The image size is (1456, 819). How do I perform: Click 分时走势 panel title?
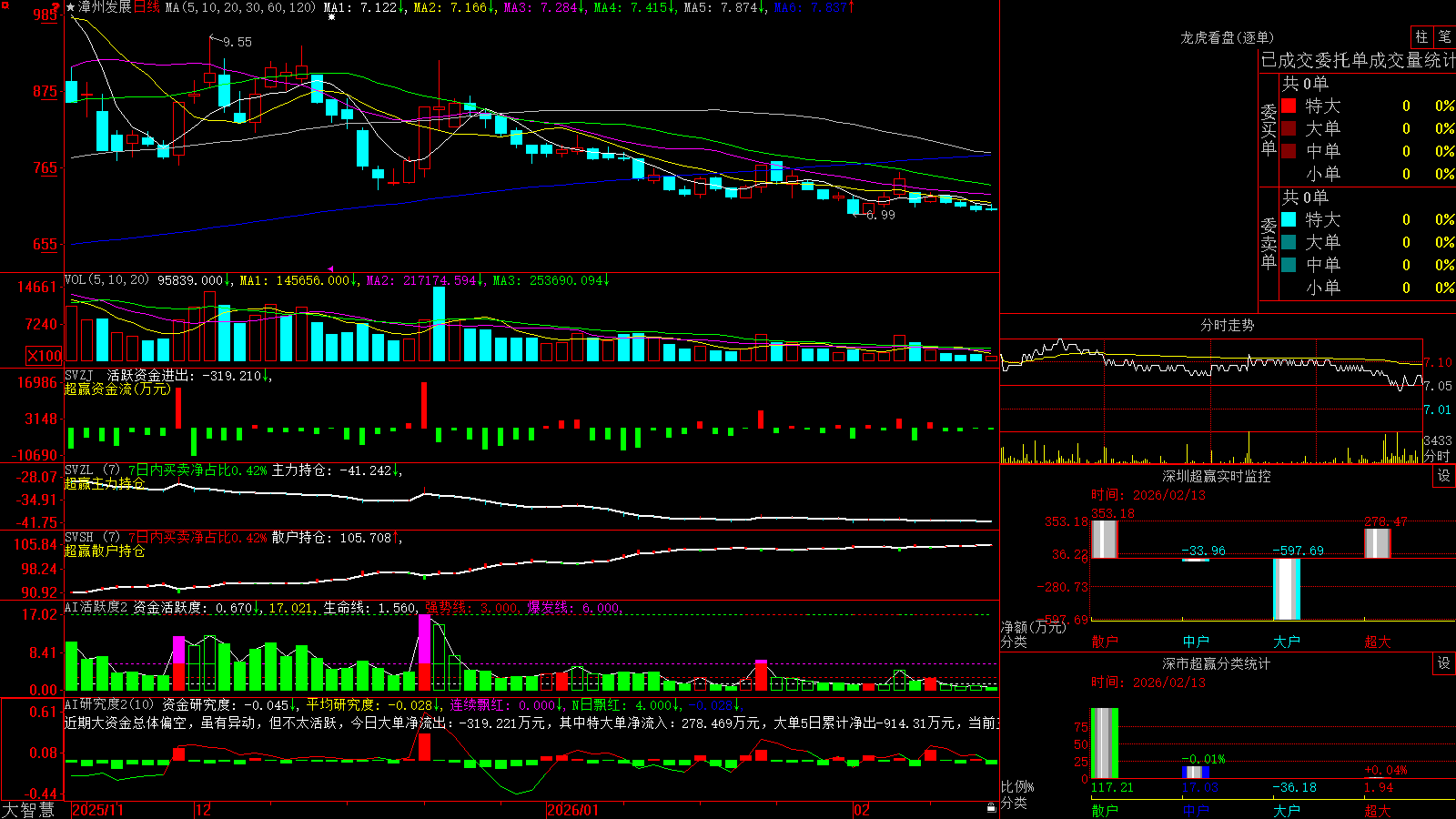(x=1227, y=325)
